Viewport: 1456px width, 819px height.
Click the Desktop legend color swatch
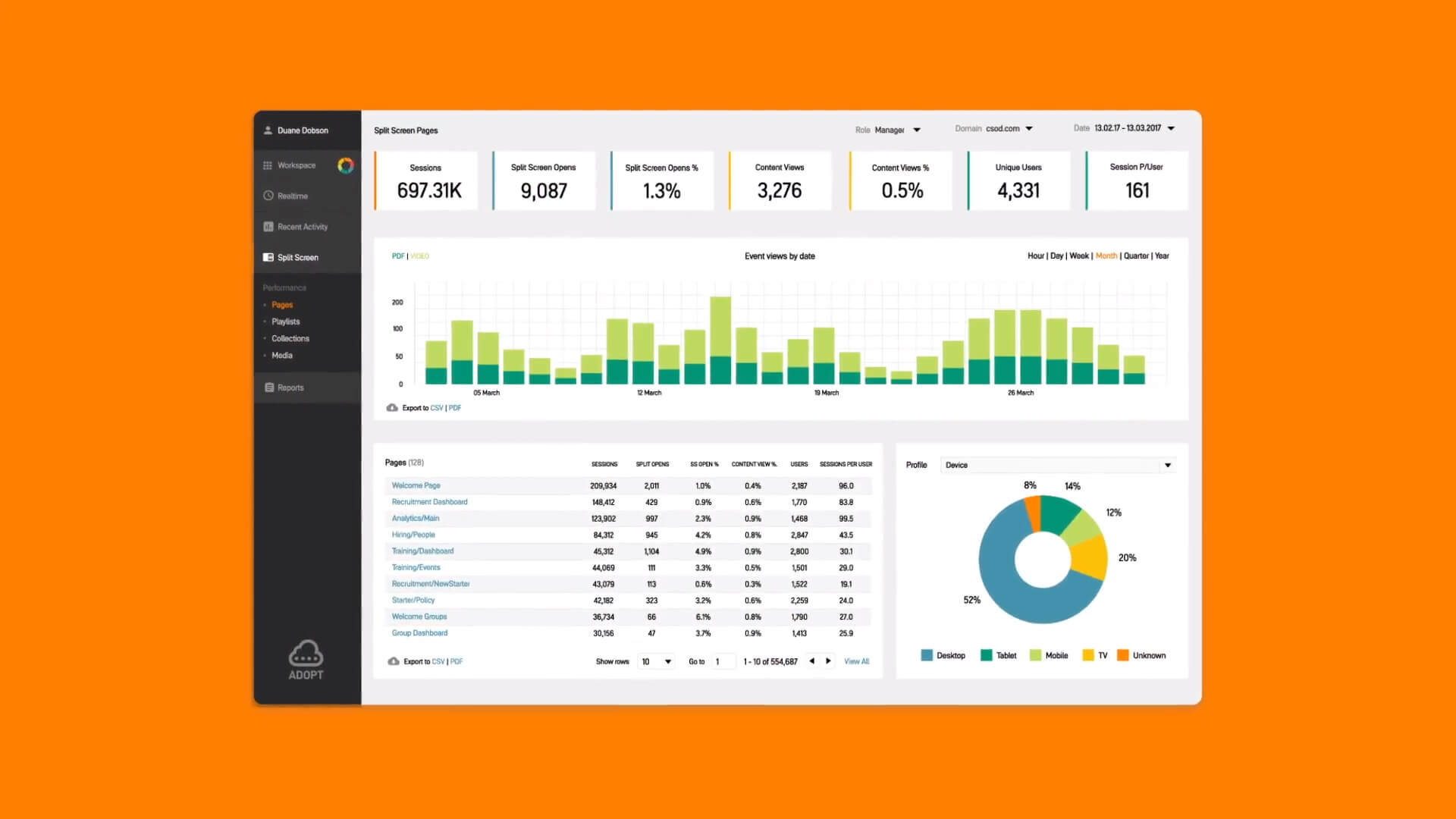point(927,655)
